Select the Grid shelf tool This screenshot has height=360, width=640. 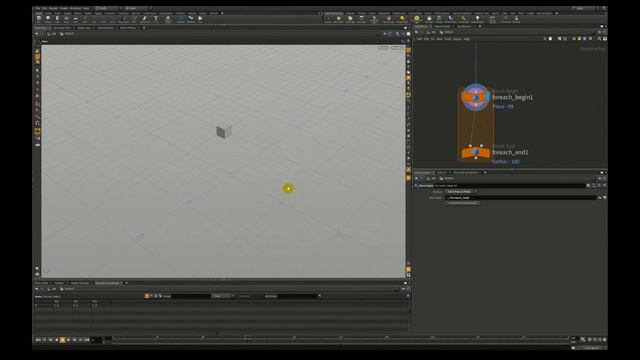point(76,19)
